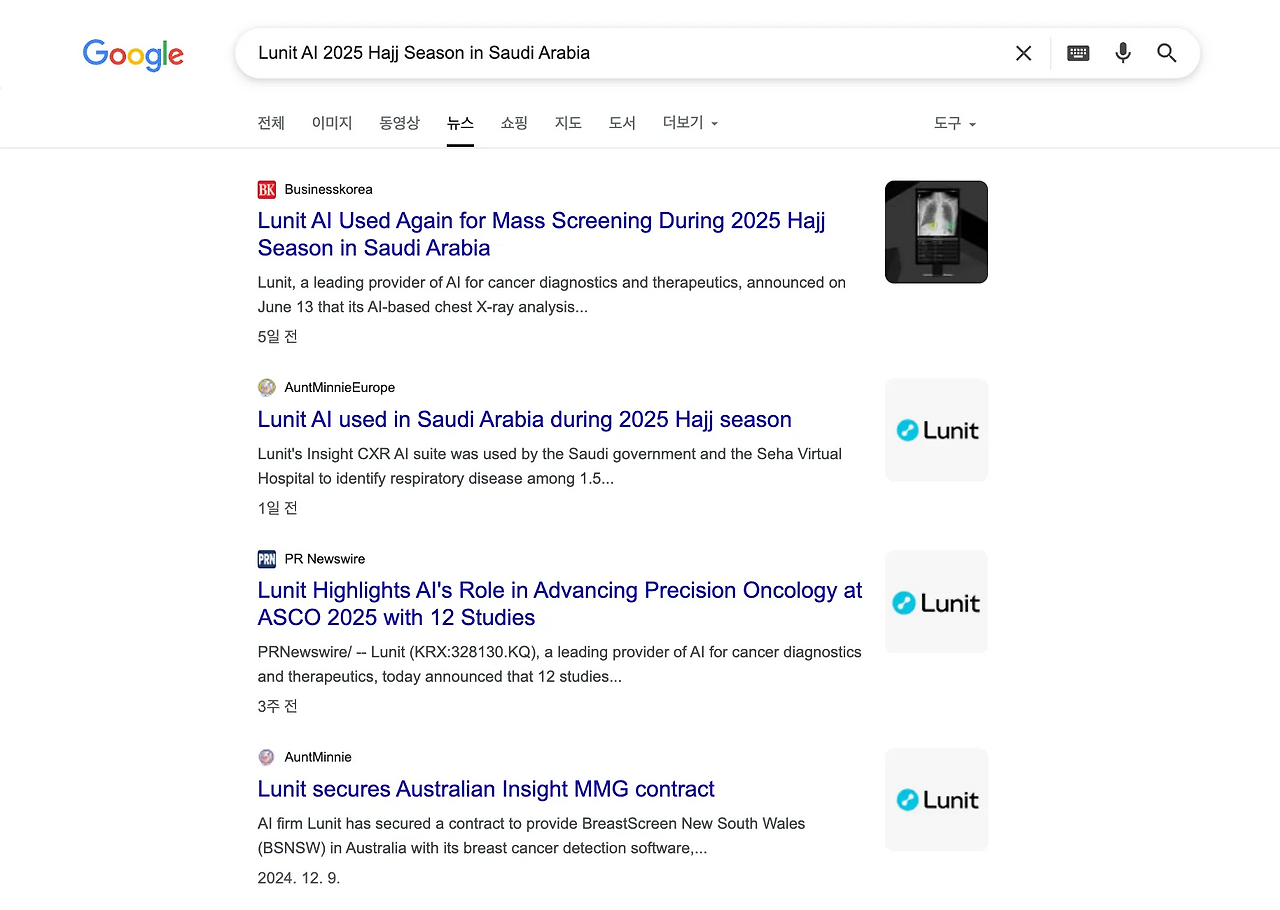Click the Businesskorea BK favicon
This screenshot has height=910, width=1280.
[x=267, y=189]
